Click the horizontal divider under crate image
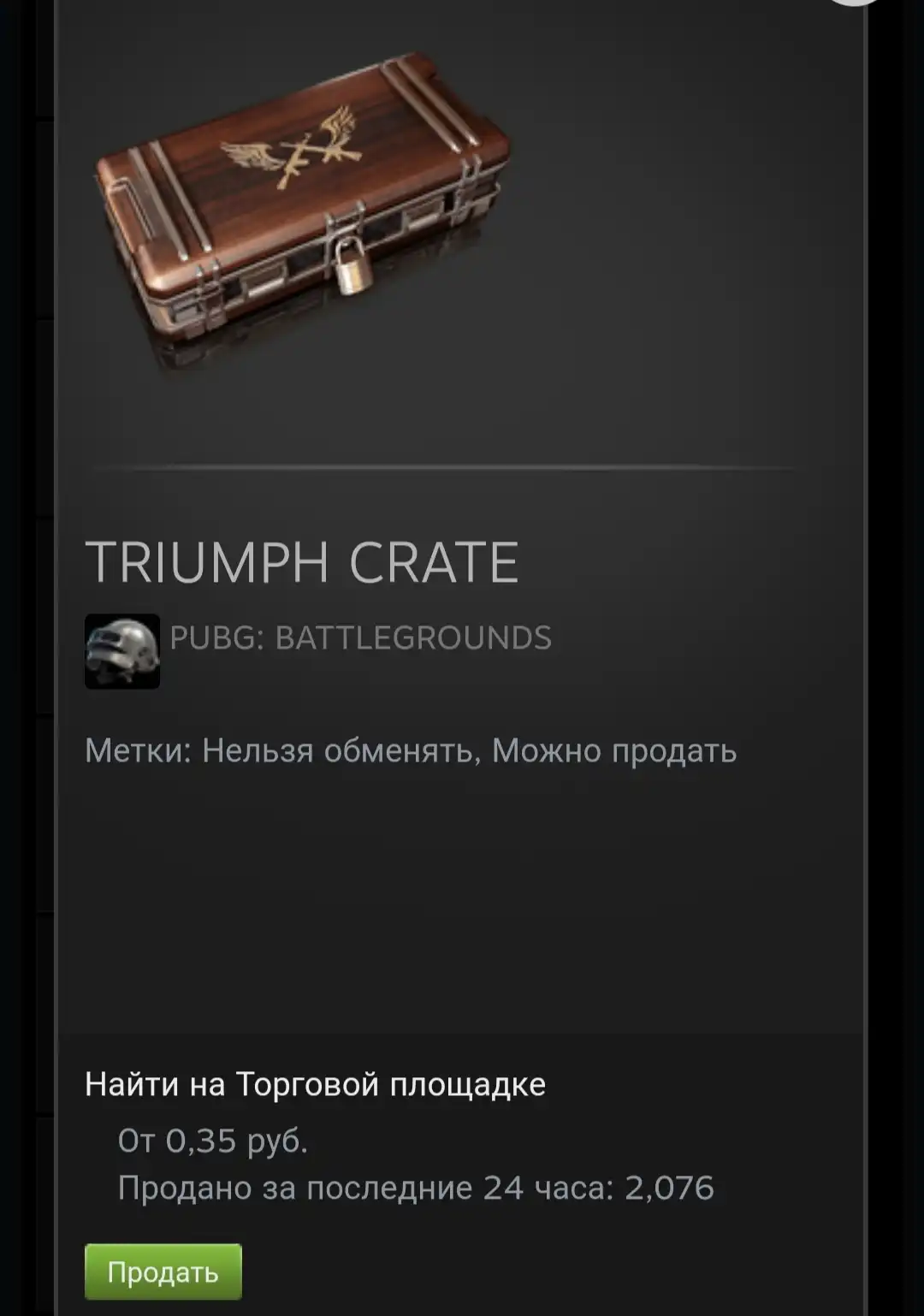Screen dimensions: 924x1316 pos(441,468)
